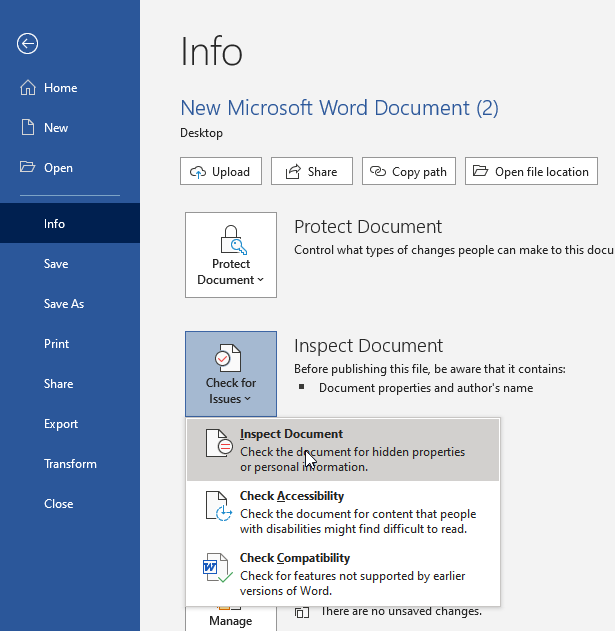Click the Share button under document title
The image size is (615, 631).
(x=312, y=171)
